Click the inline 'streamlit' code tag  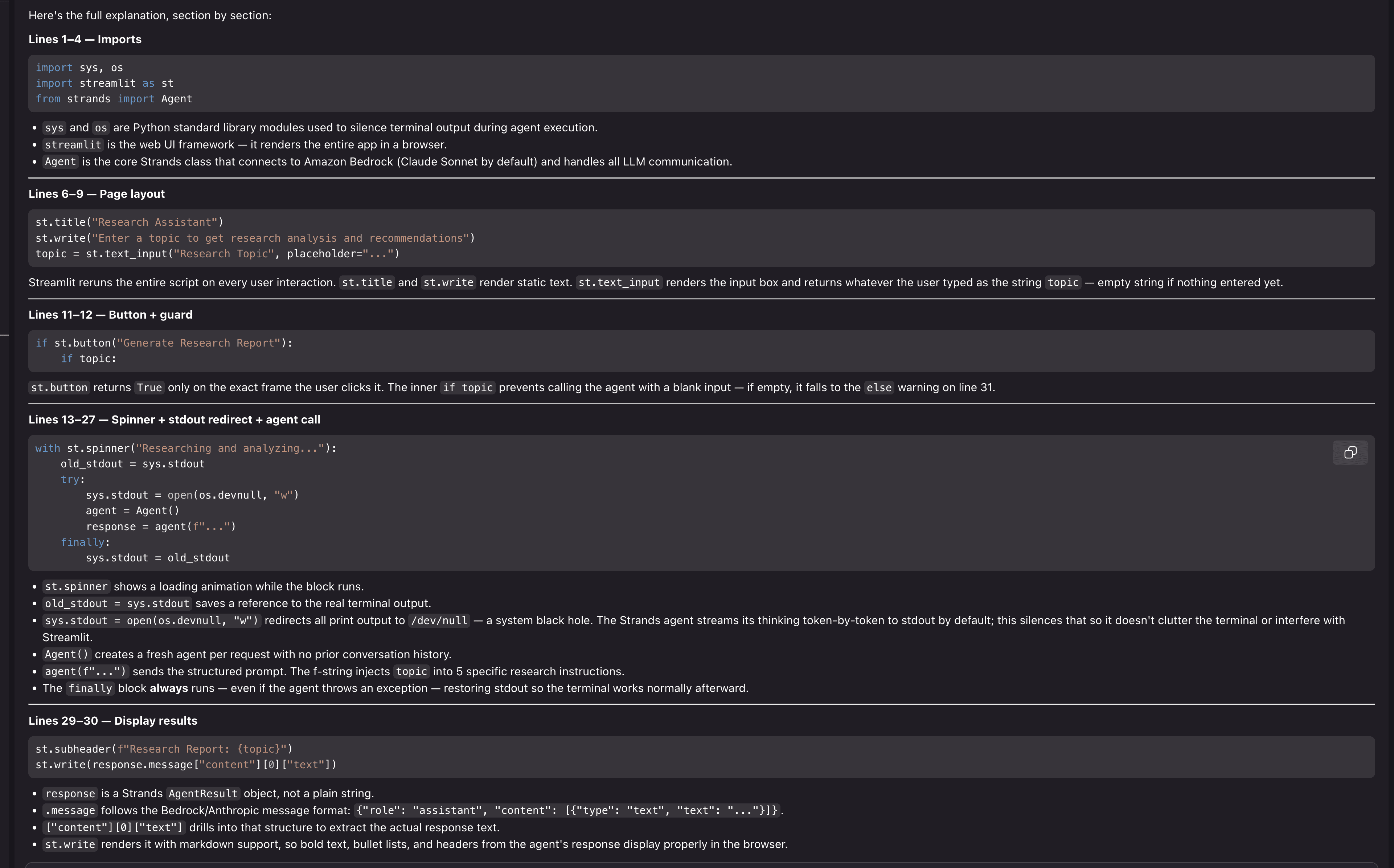(x=73, y=145)
